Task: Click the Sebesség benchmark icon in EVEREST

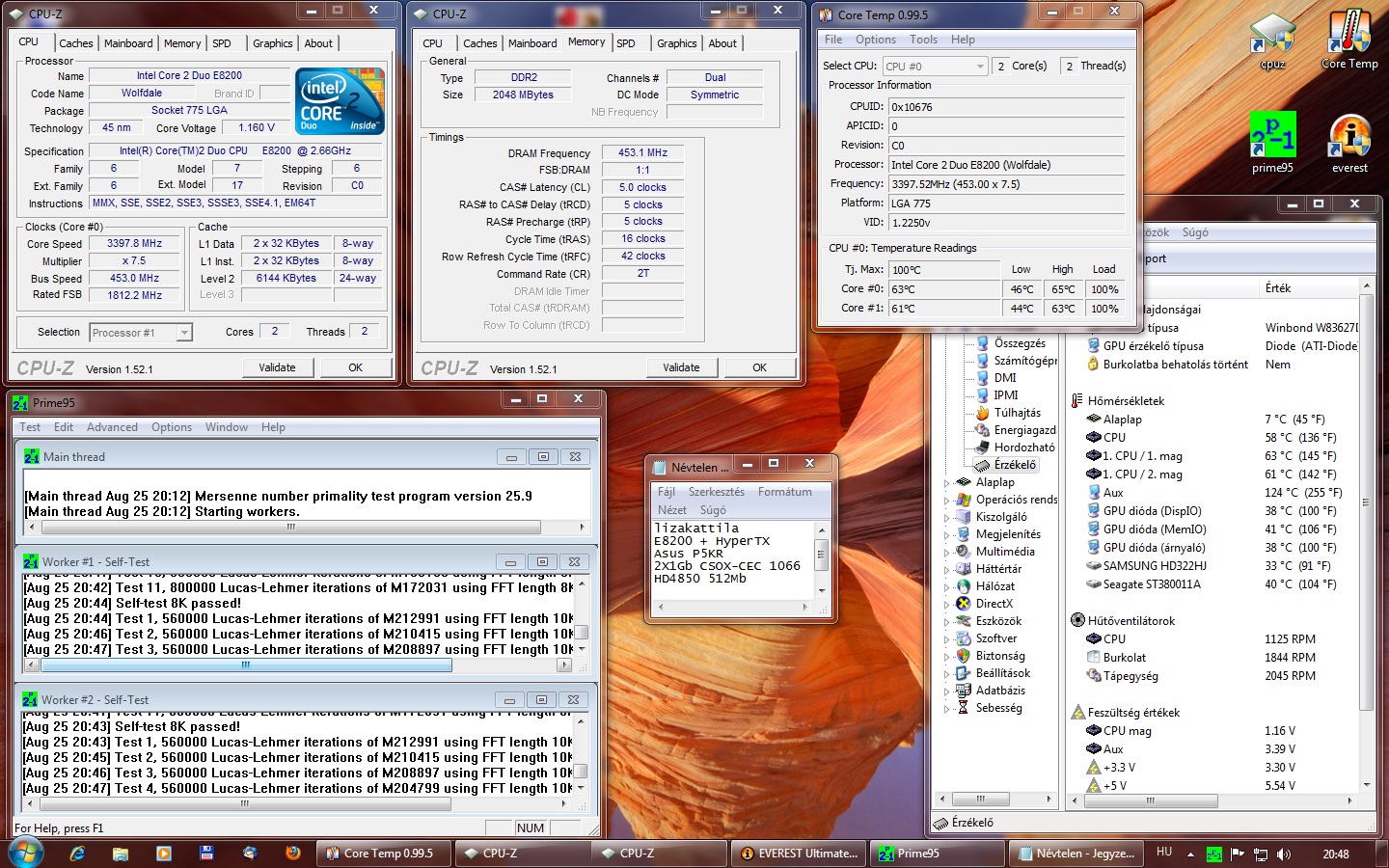Action: [x=963, y=708]
